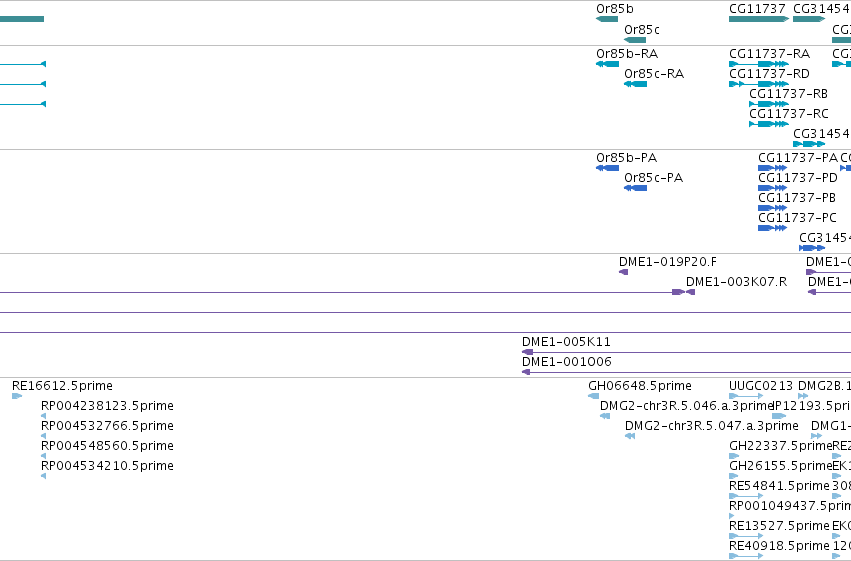851x561 pixels.
Task: Click the GH22337.5prime EST label
Action: (x=780, y=446)
